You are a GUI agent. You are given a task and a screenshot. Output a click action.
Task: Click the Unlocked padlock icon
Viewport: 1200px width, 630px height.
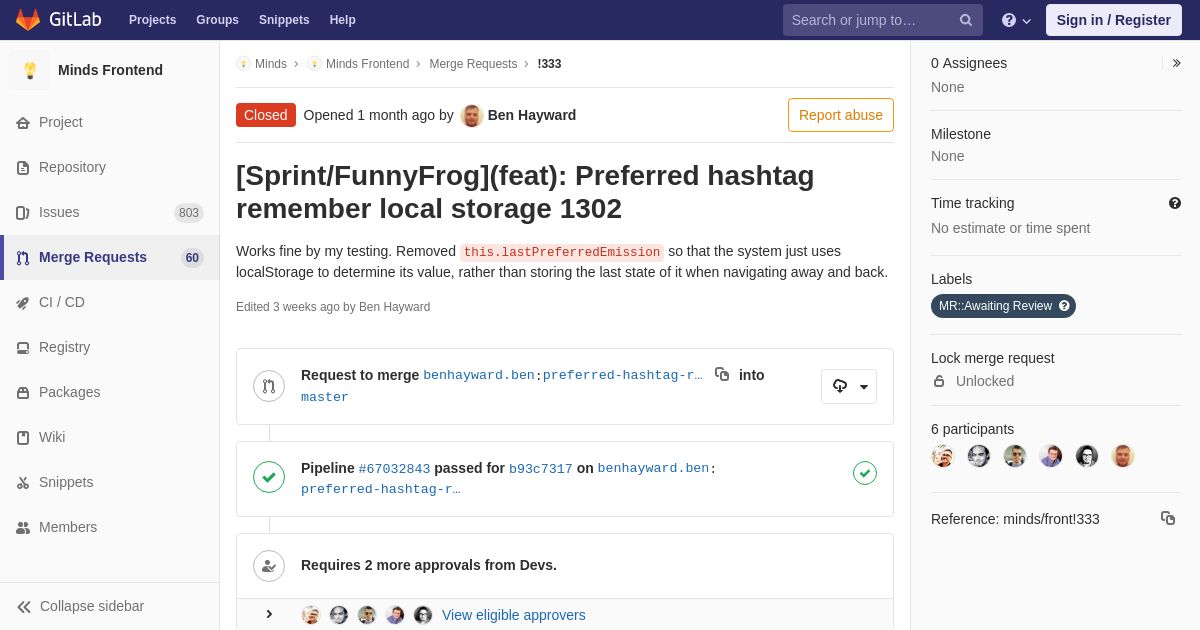[939, 381]
